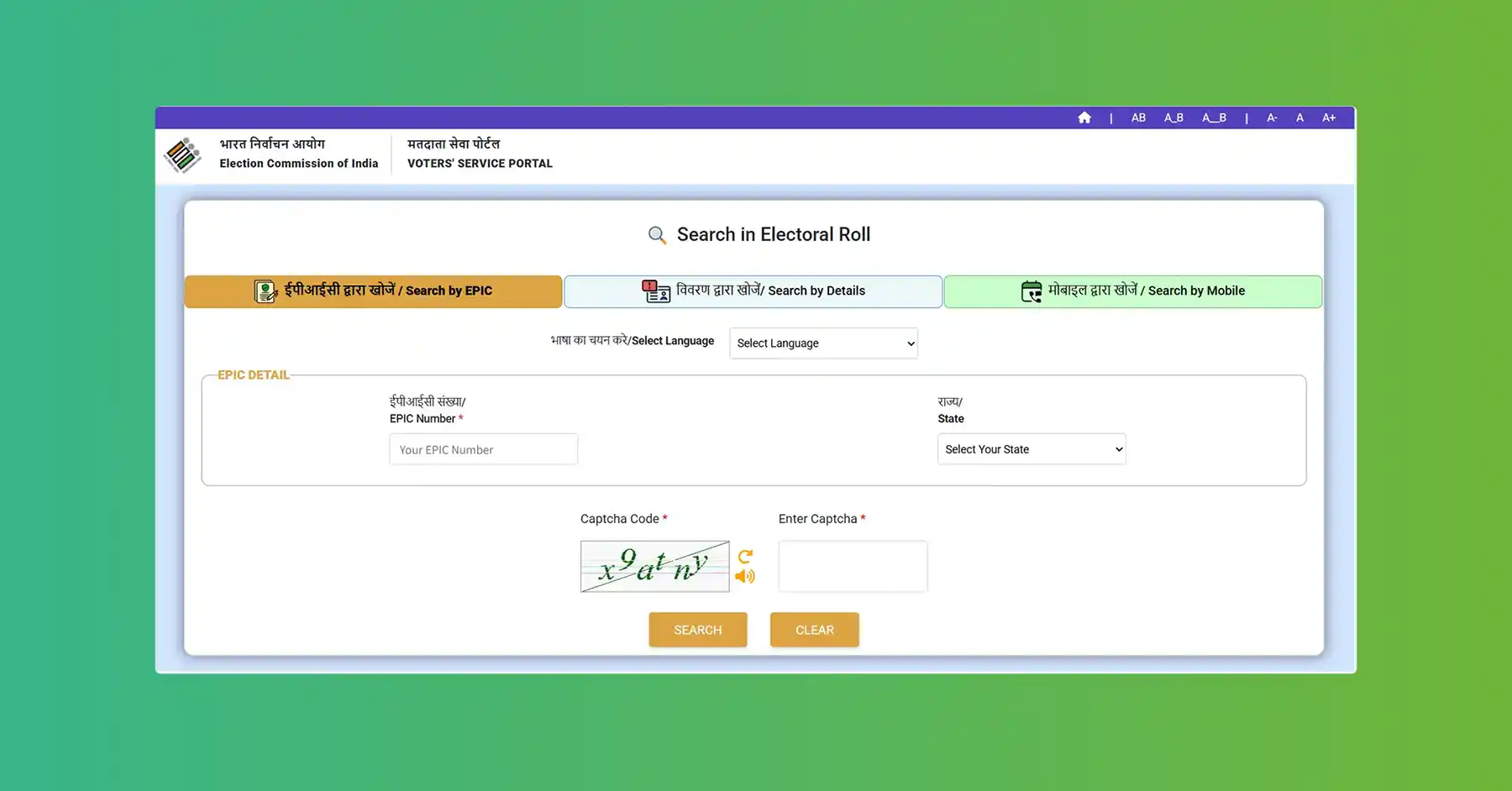1512x791 pixels.
Task: Click the Search by Details ID icon
Action: coord(655,291)
